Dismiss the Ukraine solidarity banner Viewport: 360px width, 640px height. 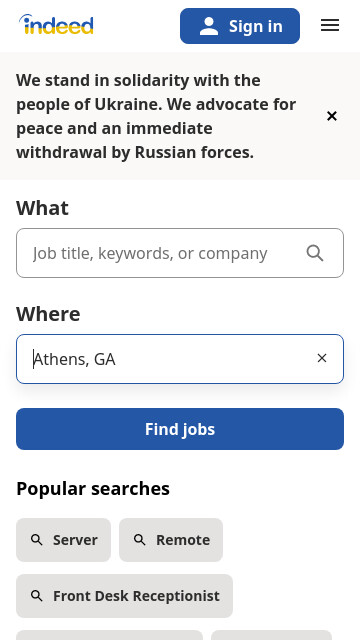click(332, 116)
